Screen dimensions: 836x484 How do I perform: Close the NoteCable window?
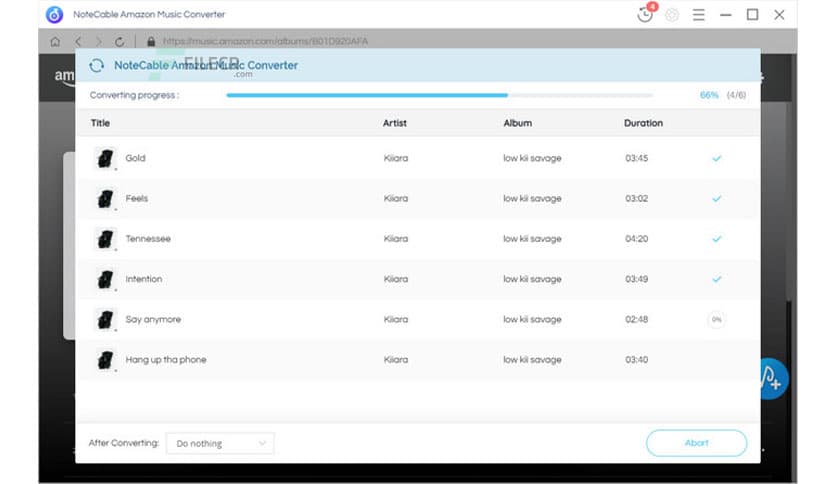click(x=779, y=15)
